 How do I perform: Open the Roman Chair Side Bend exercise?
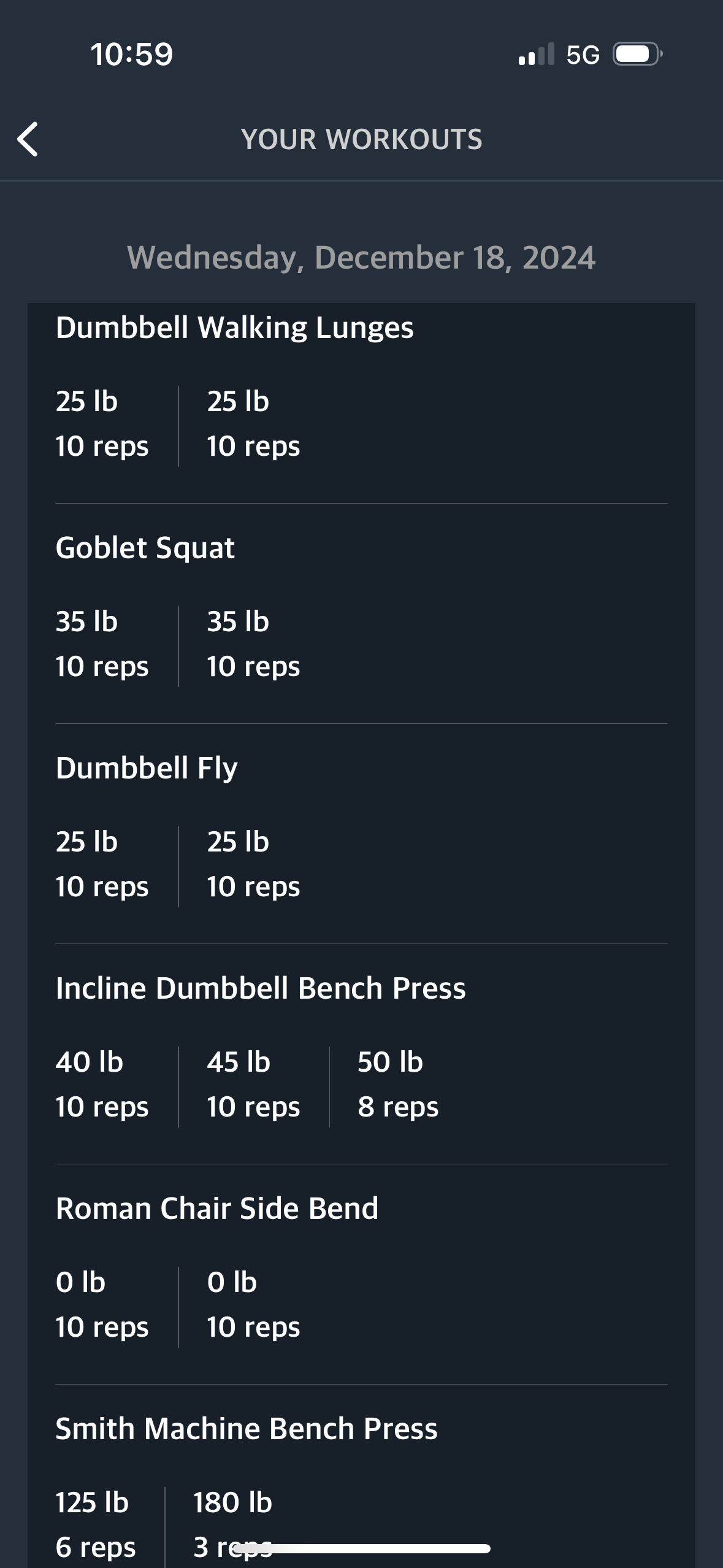tap(217, 1209)
